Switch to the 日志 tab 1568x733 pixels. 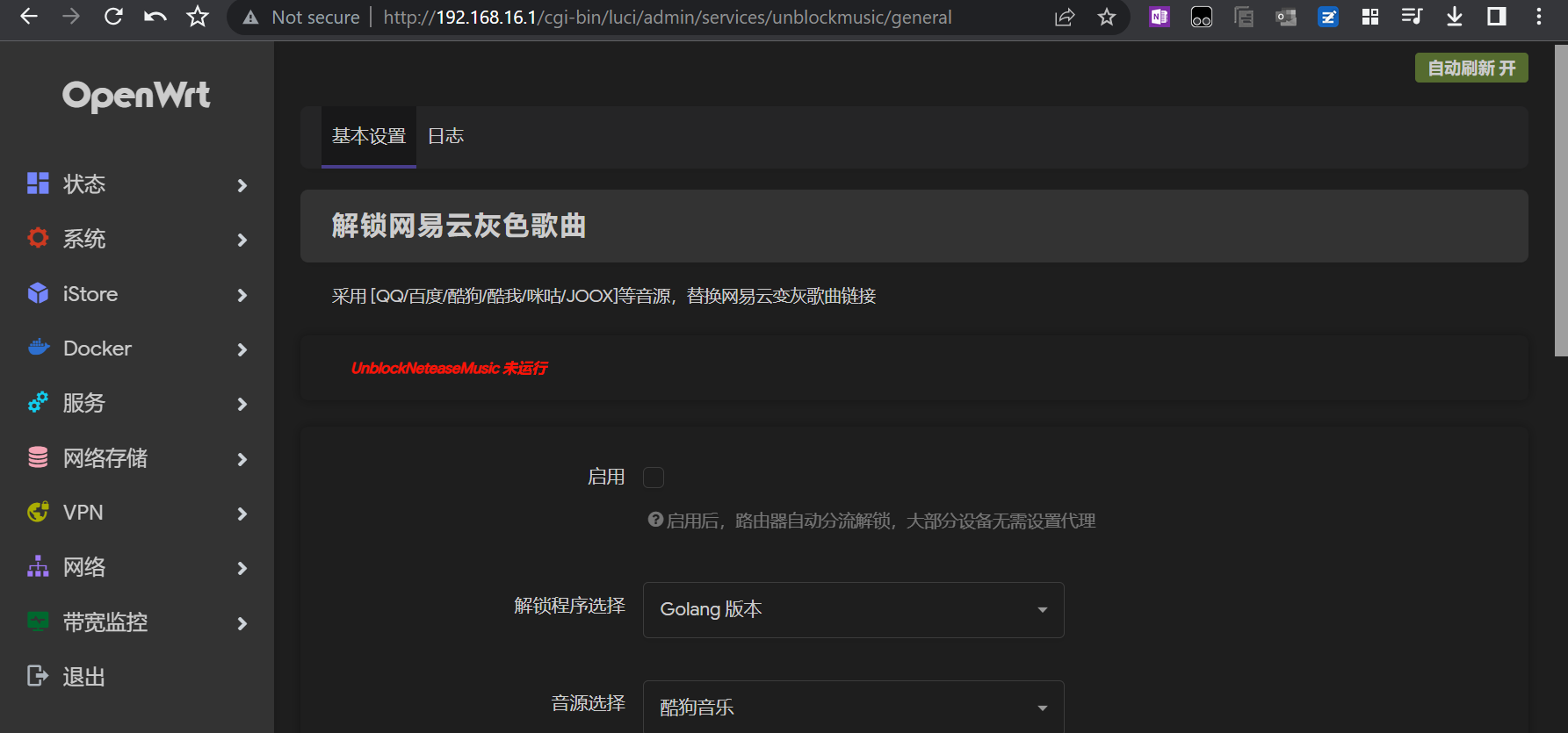coord(445,136)
